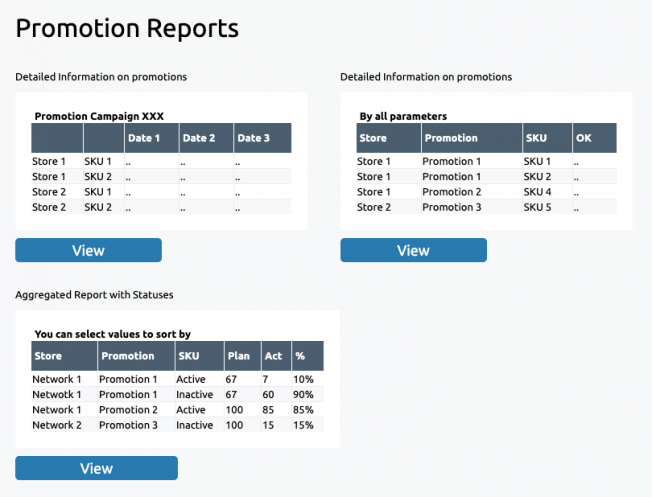
Task: Select the Promotion header in aggregated table
Action: tap(136, 356)
